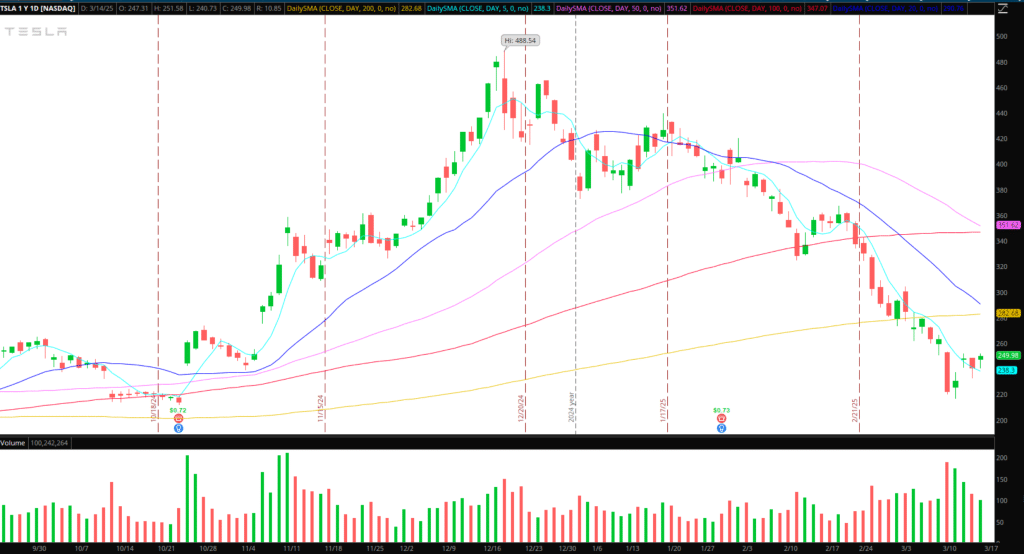1024x554 pixels.
Task: Click the 500 price level on axis
Action: tap(1002, 37)
